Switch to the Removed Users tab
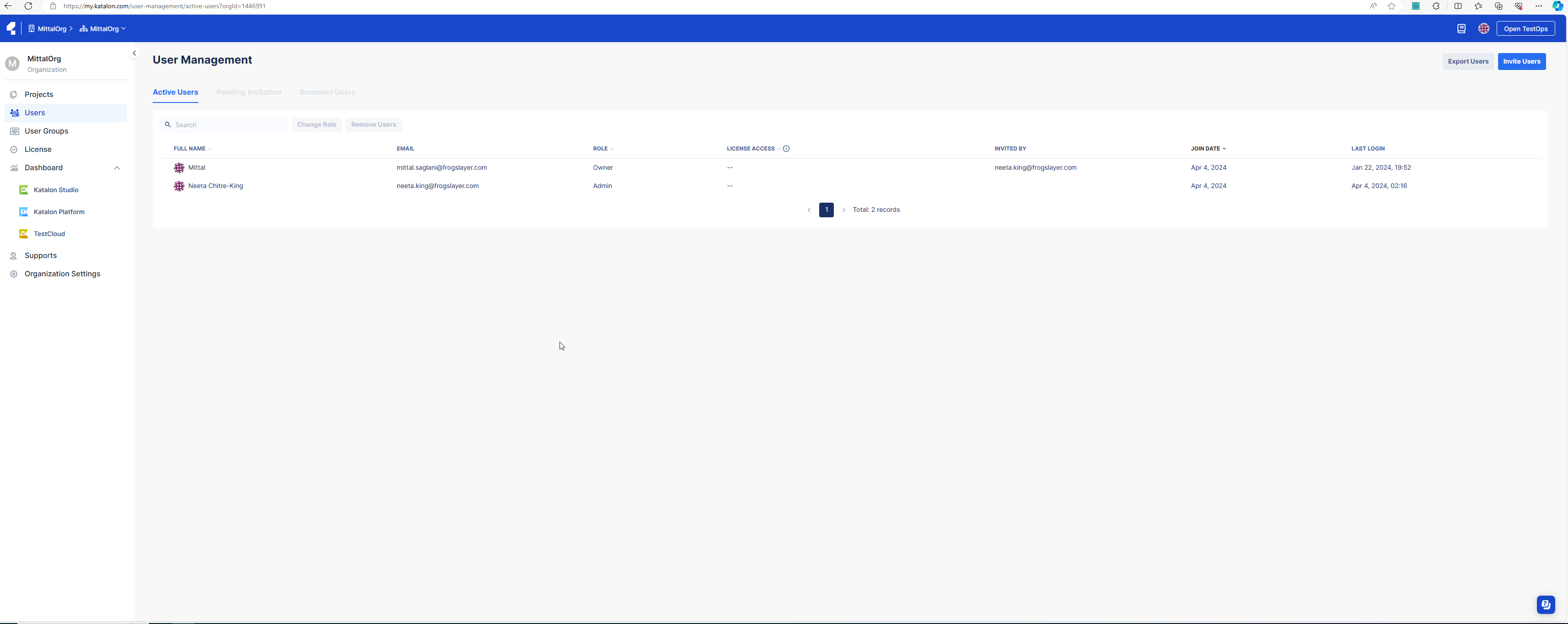Viewport: 1568px width, 624px height. point(327,92)
